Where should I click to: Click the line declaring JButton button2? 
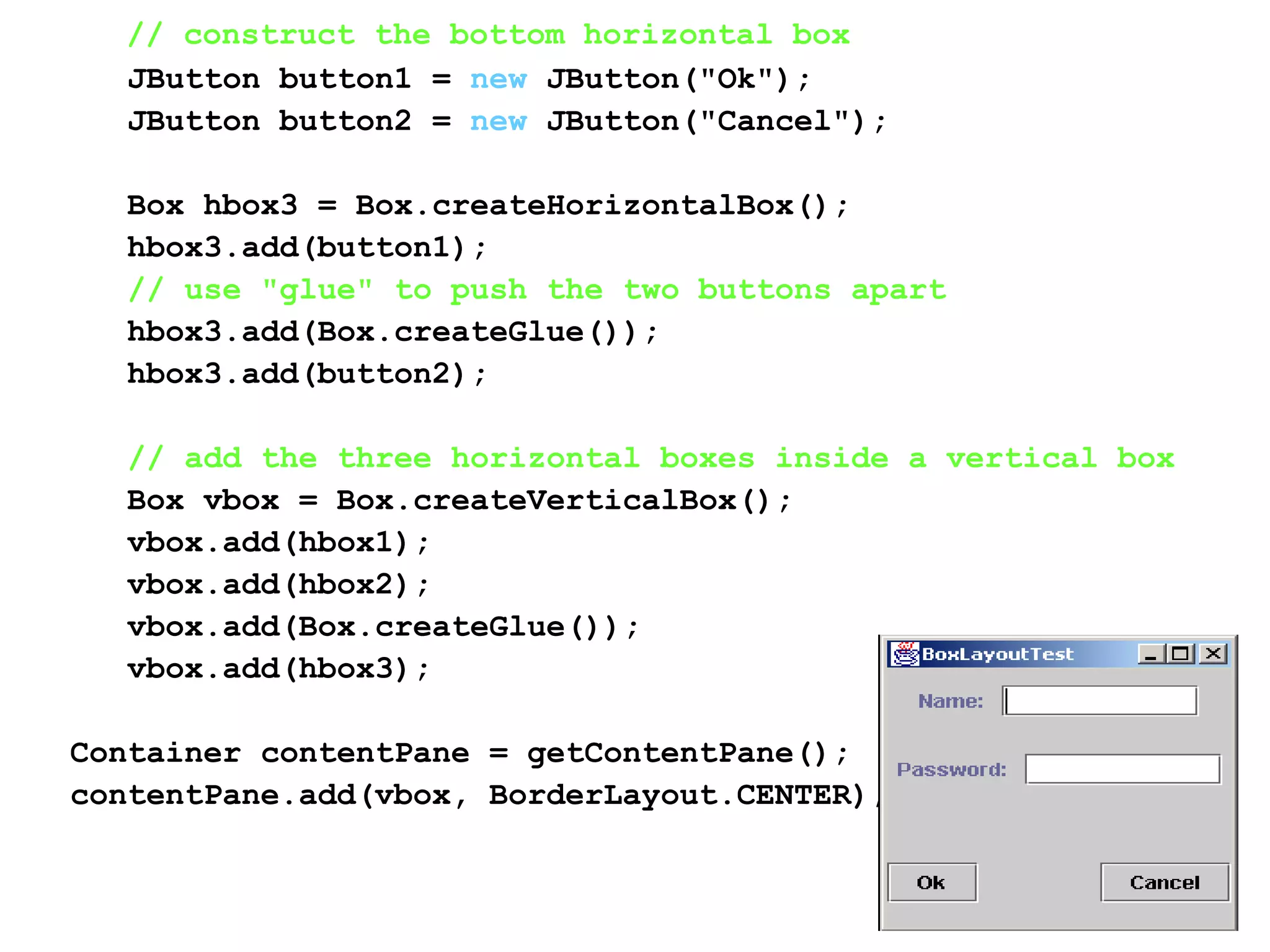point(507,121)
